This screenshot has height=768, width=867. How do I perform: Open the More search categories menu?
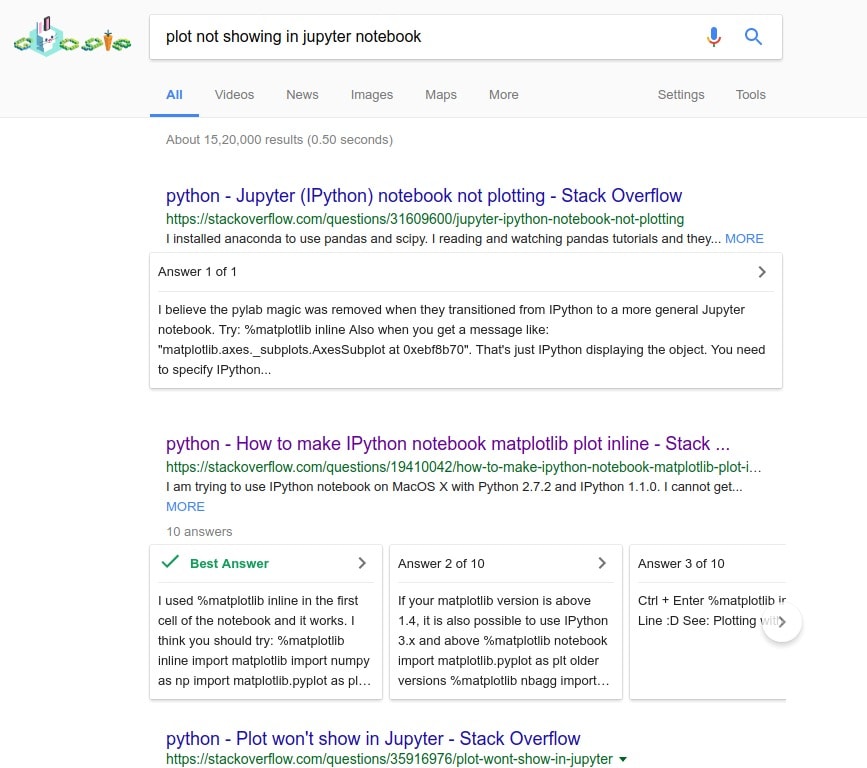click(x=503, y=95)
